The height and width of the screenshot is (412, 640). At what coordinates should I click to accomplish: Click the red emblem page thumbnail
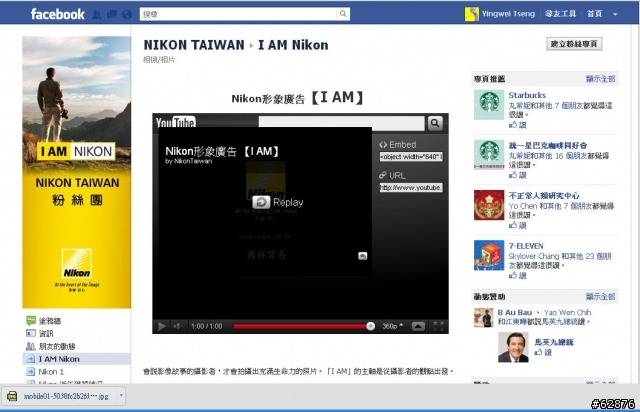pyautogui.click(x=489, y=205)
